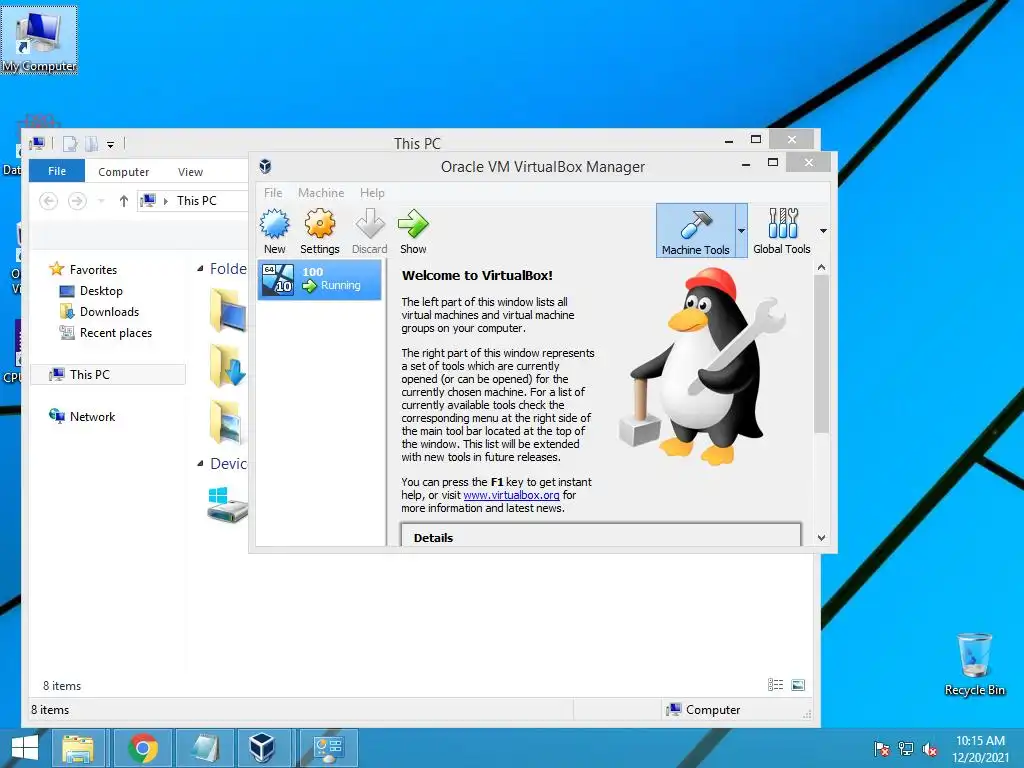Click the Pictures folder icon in This PC
The width and height of the screenshot is (1024, 768).
(x=227, y=422)
